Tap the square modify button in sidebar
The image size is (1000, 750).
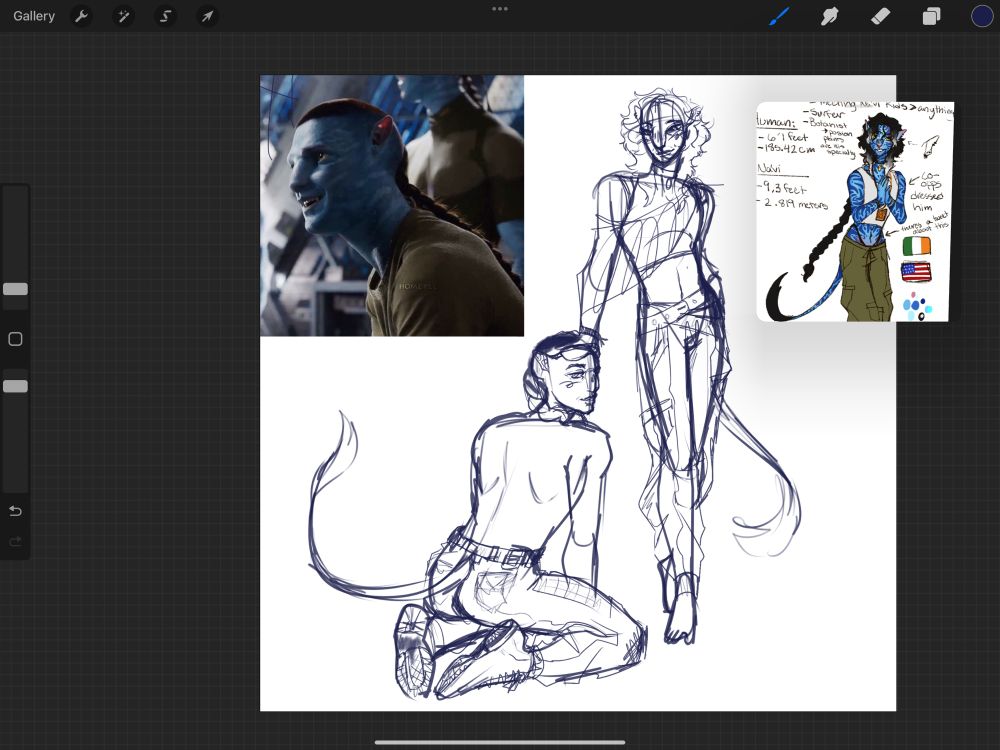15,339
